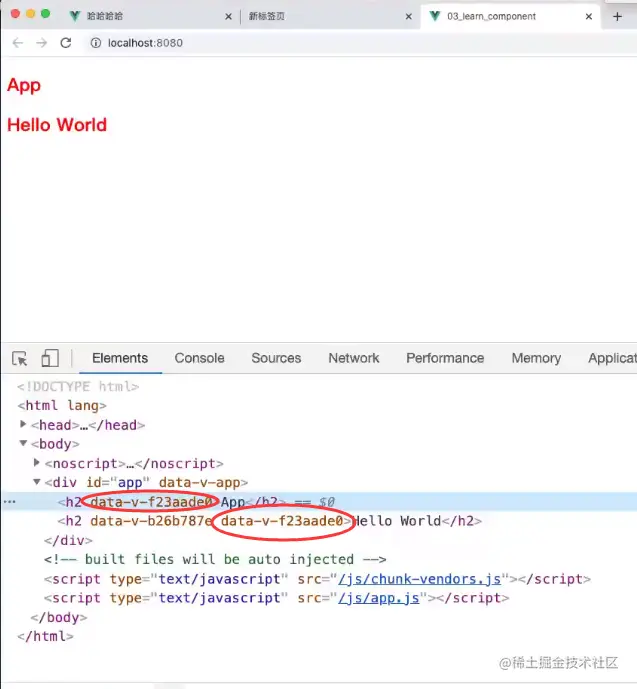Expand the noscript element node

click(37, 462)
